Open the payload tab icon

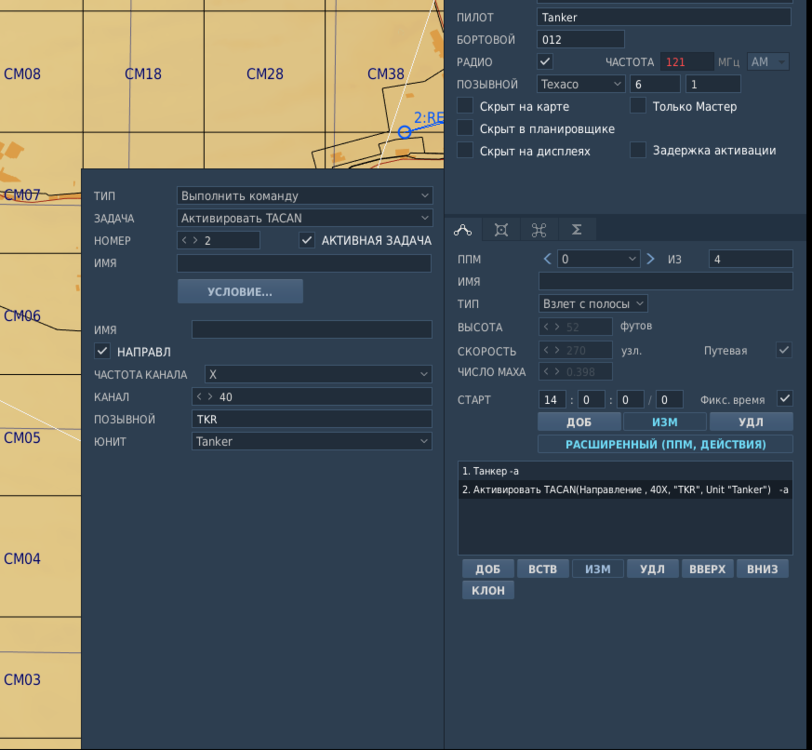click(501, 230)
